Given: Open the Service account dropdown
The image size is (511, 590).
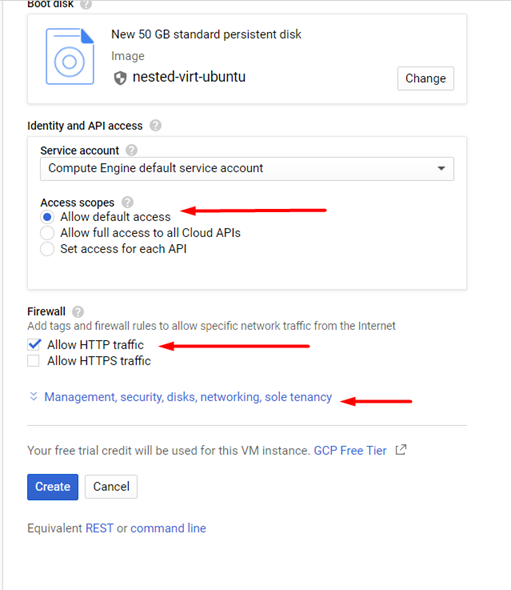Looking at the screenshot, I should coord(247,169).
